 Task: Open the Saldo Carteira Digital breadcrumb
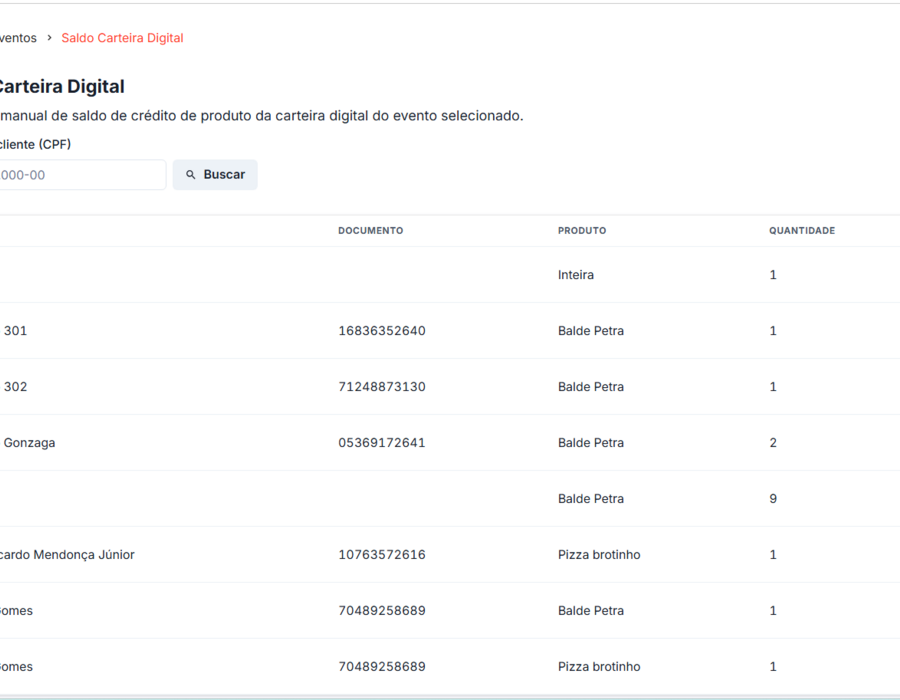122,38
